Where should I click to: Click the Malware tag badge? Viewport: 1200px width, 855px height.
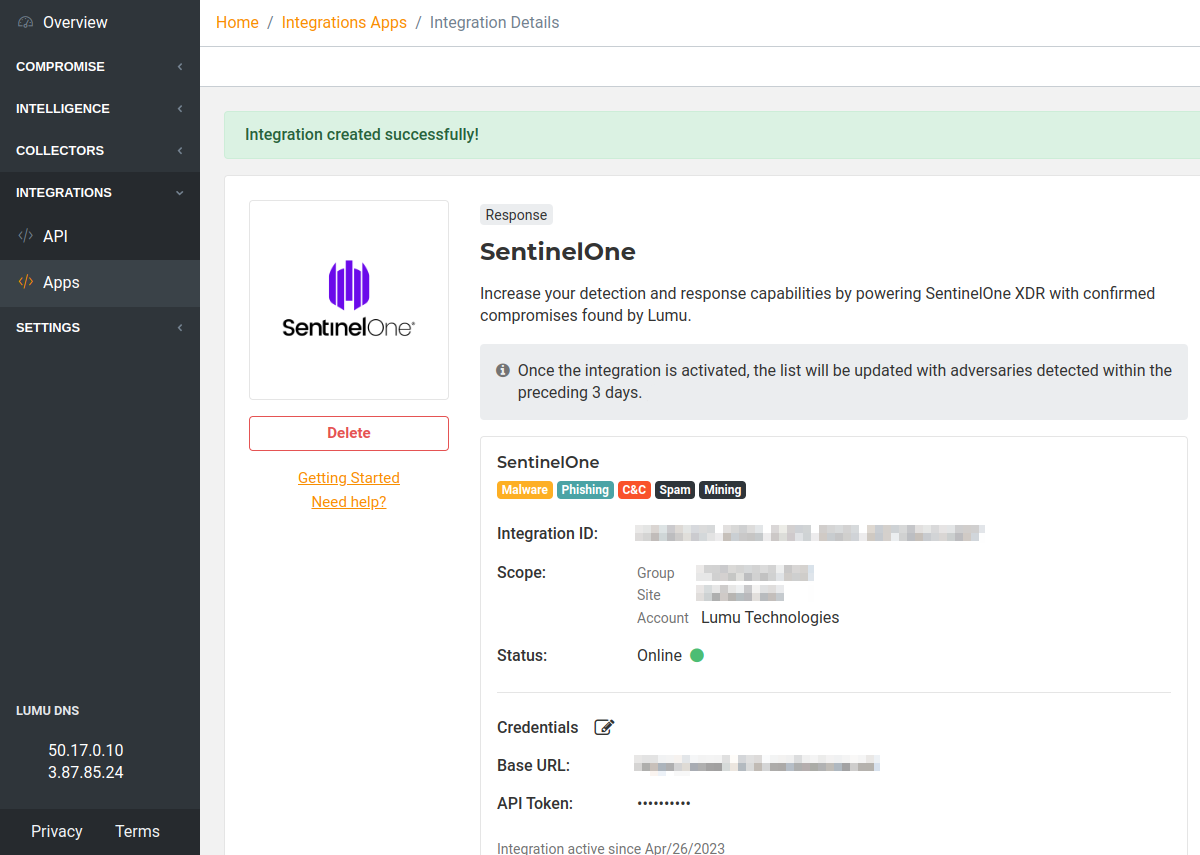click(524, 490)
